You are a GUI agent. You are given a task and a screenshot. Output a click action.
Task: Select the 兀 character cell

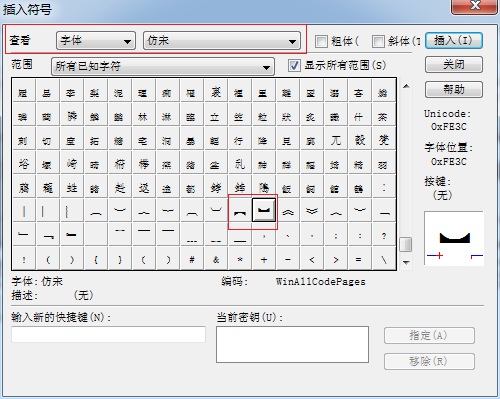[x=336, y=139]
